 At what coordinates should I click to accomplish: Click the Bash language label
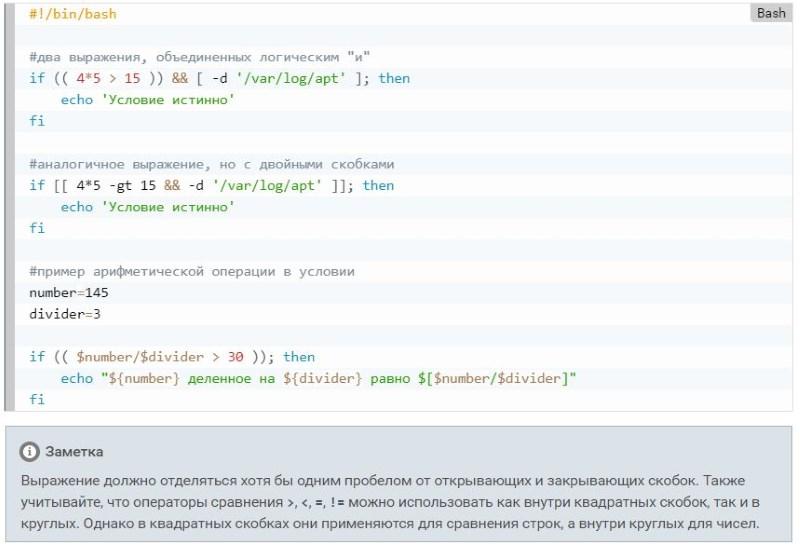click(x=771, y=13)
